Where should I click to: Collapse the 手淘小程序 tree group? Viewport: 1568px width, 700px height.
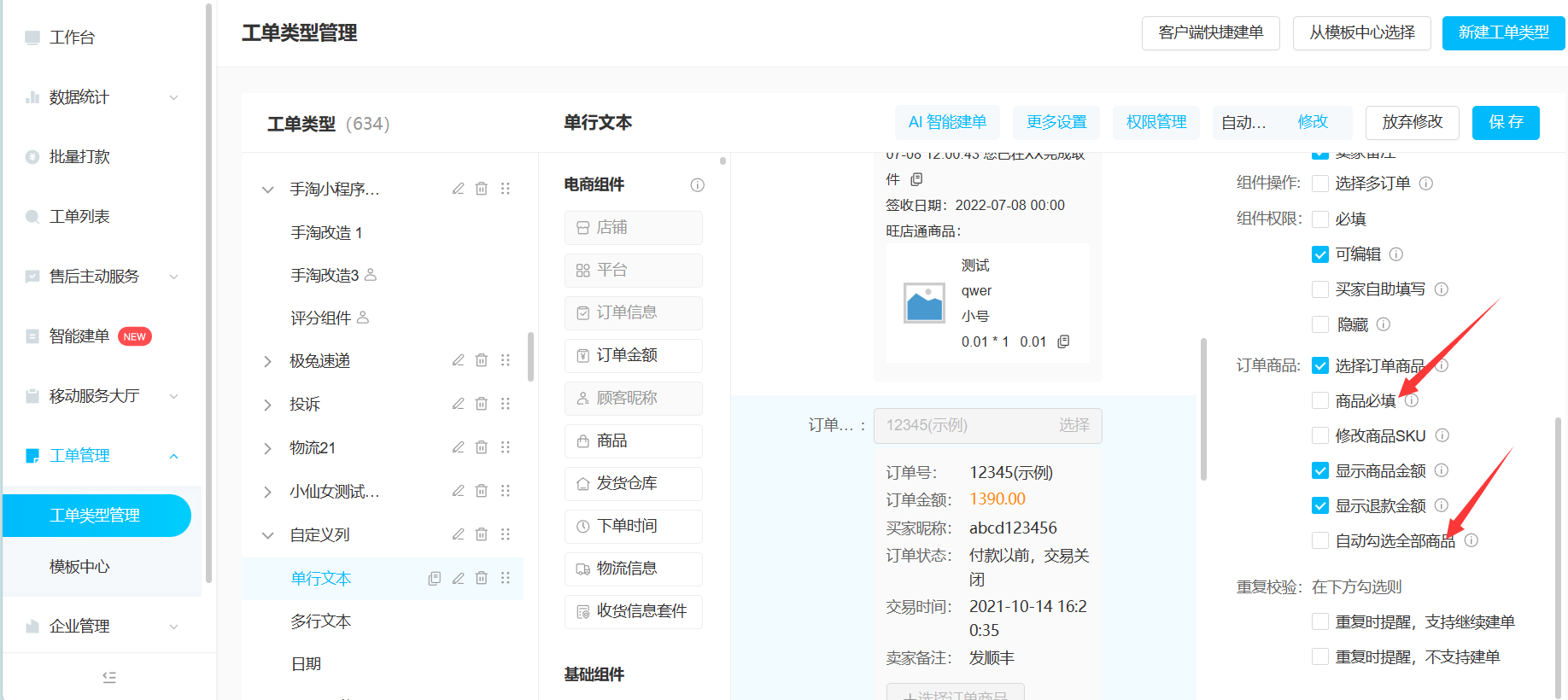[x=267, y=190]
